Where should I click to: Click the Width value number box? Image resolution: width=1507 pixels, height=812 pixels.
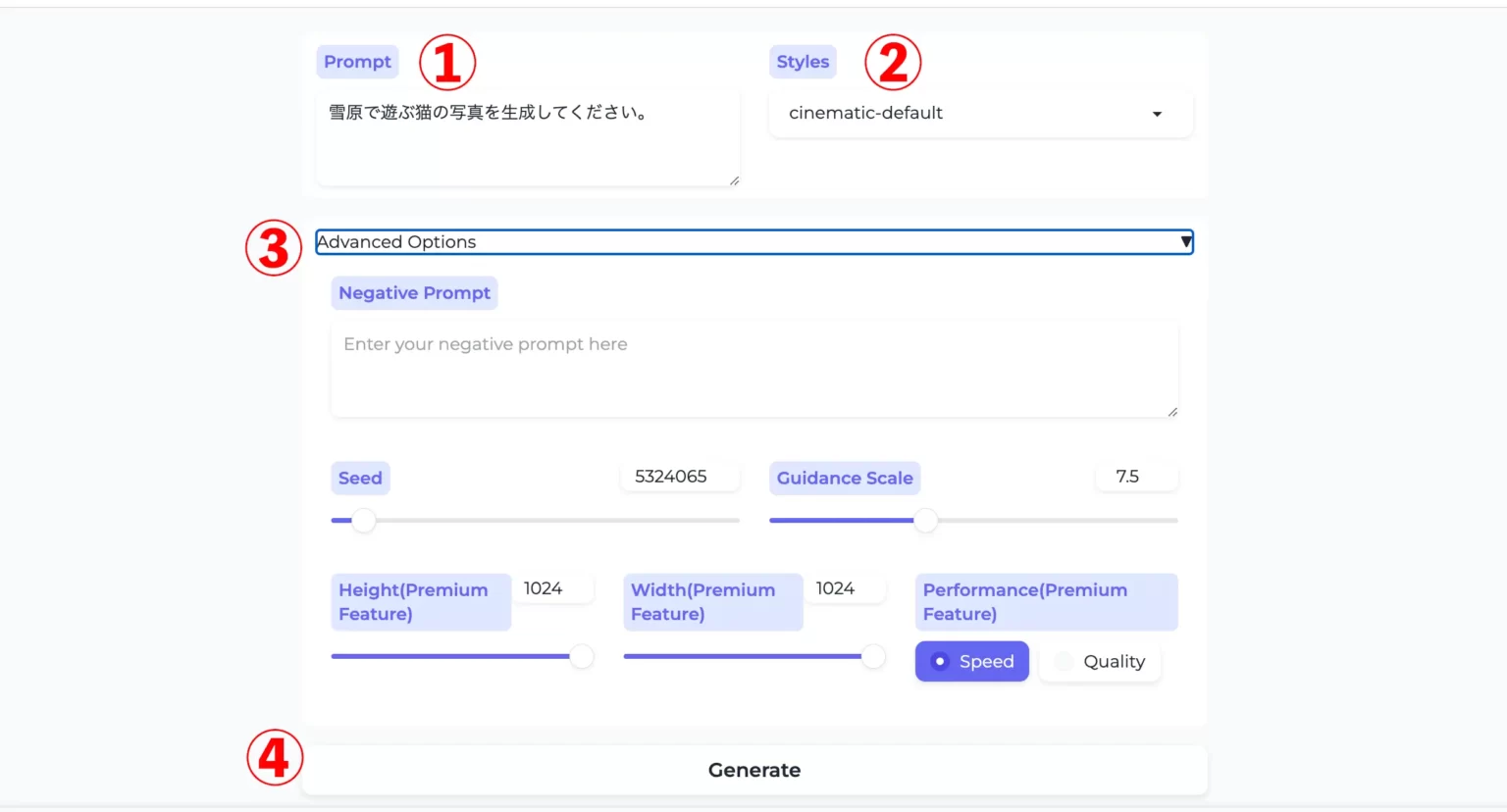844,588
